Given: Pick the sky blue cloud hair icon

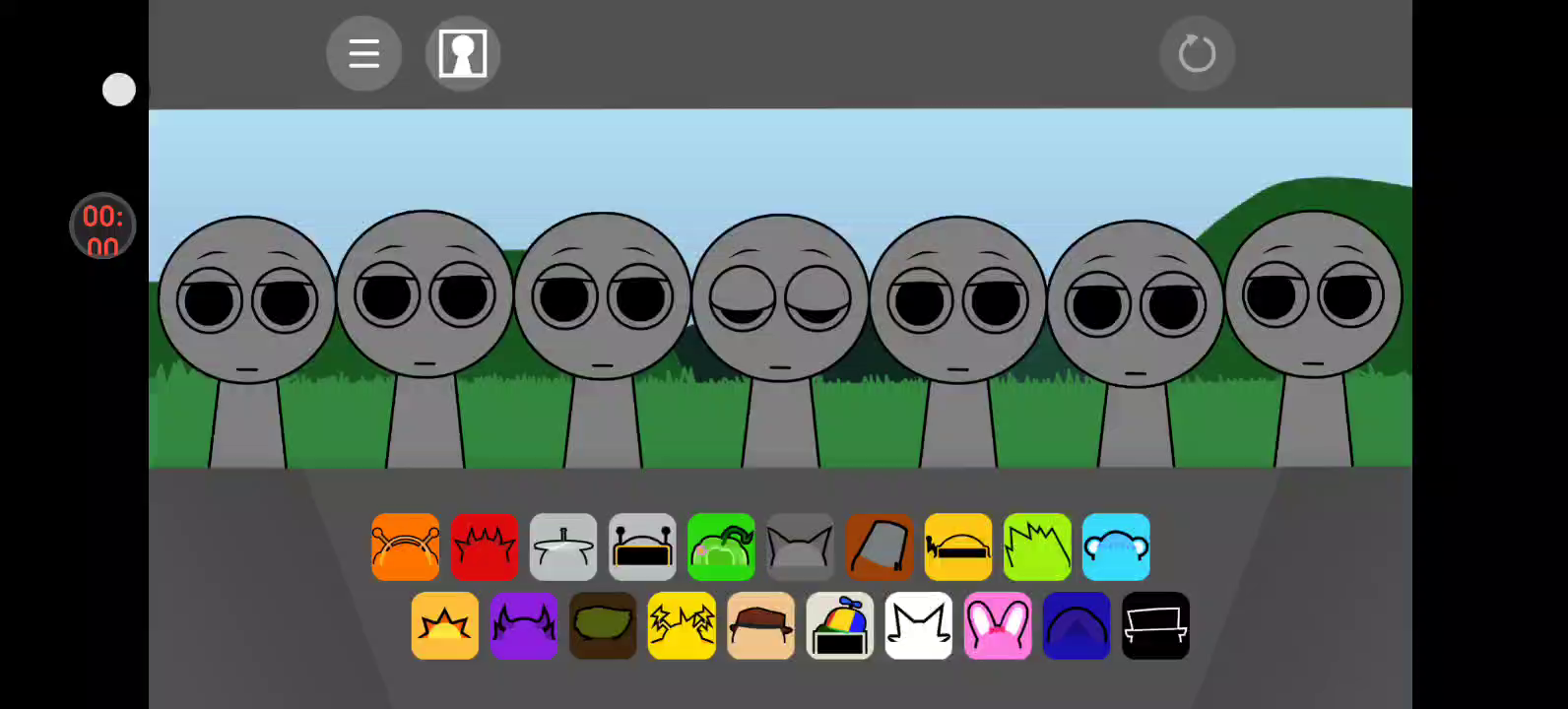Looking at the screenshot, I should tap(1116, 547).
